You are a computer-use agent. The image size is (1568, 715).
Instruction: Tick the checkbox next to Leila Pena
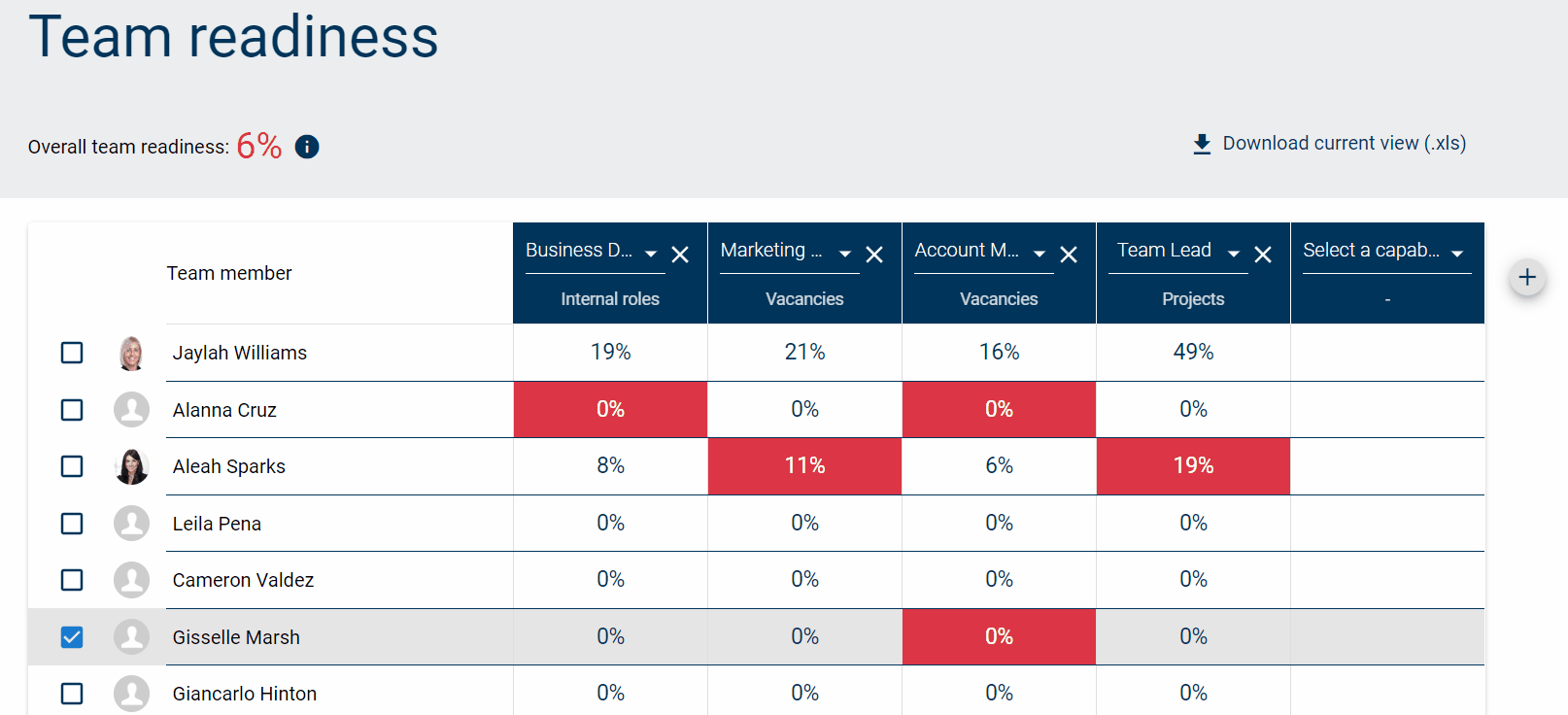tap(72, 524)
